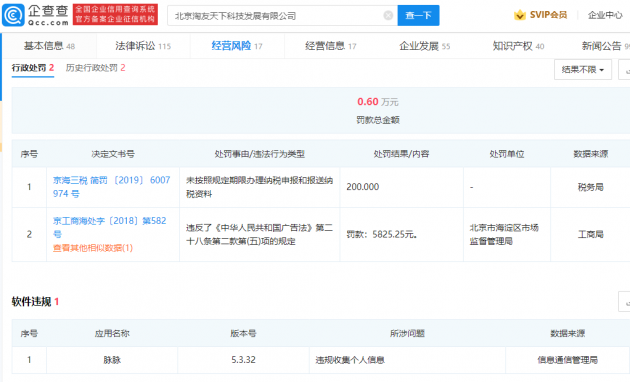Click the version number 5.3.32 cell
The width and height of the screenshot is (630, 382).
[x=243, y=360]
